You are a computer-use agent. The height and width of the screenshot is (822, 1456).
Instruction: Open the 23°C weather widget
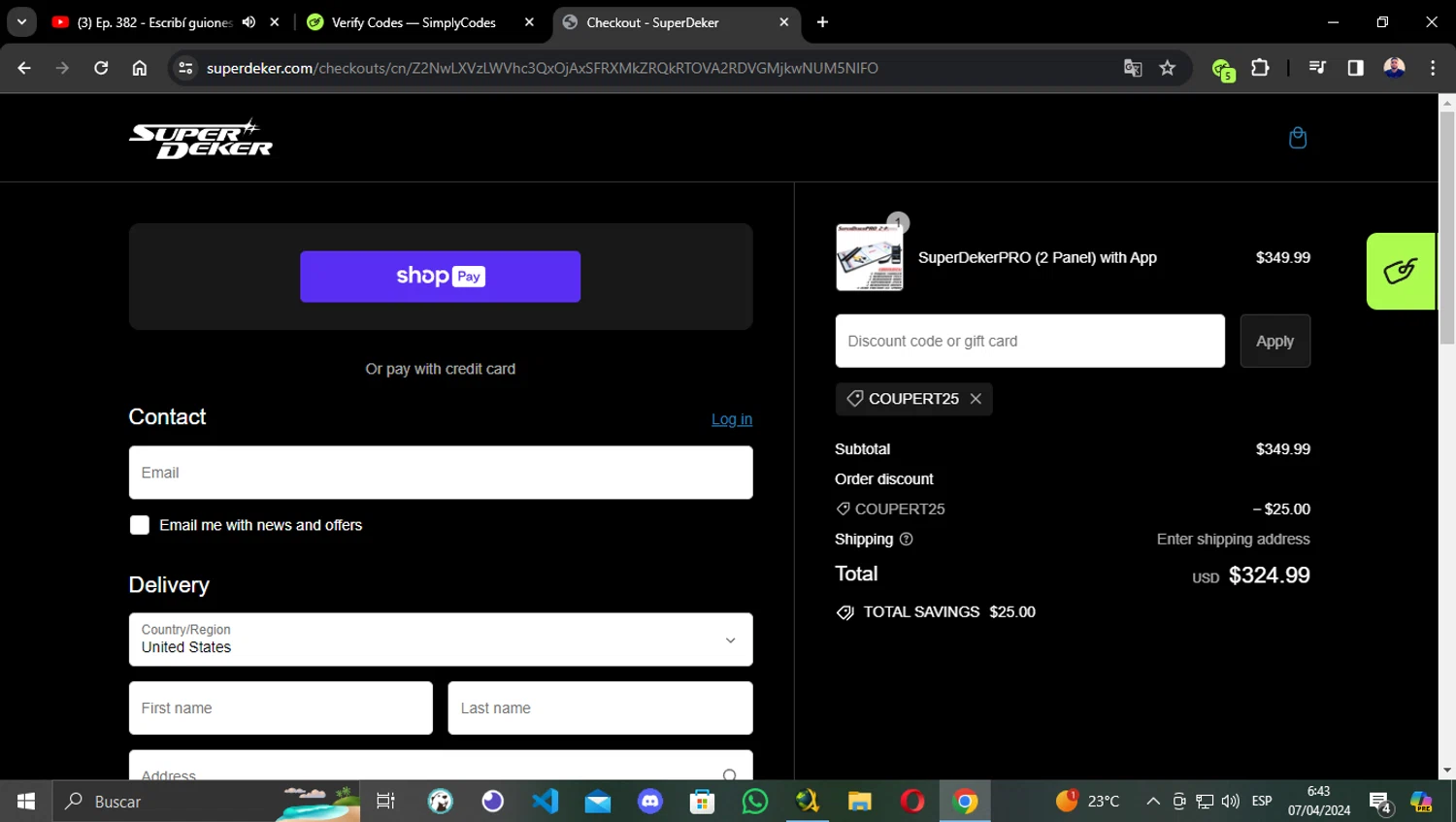tap(1088, 802)
